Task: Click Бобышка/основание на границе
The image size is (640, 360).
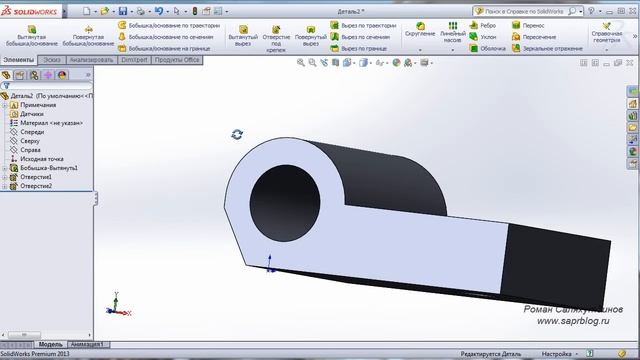Action: point(164,48)
